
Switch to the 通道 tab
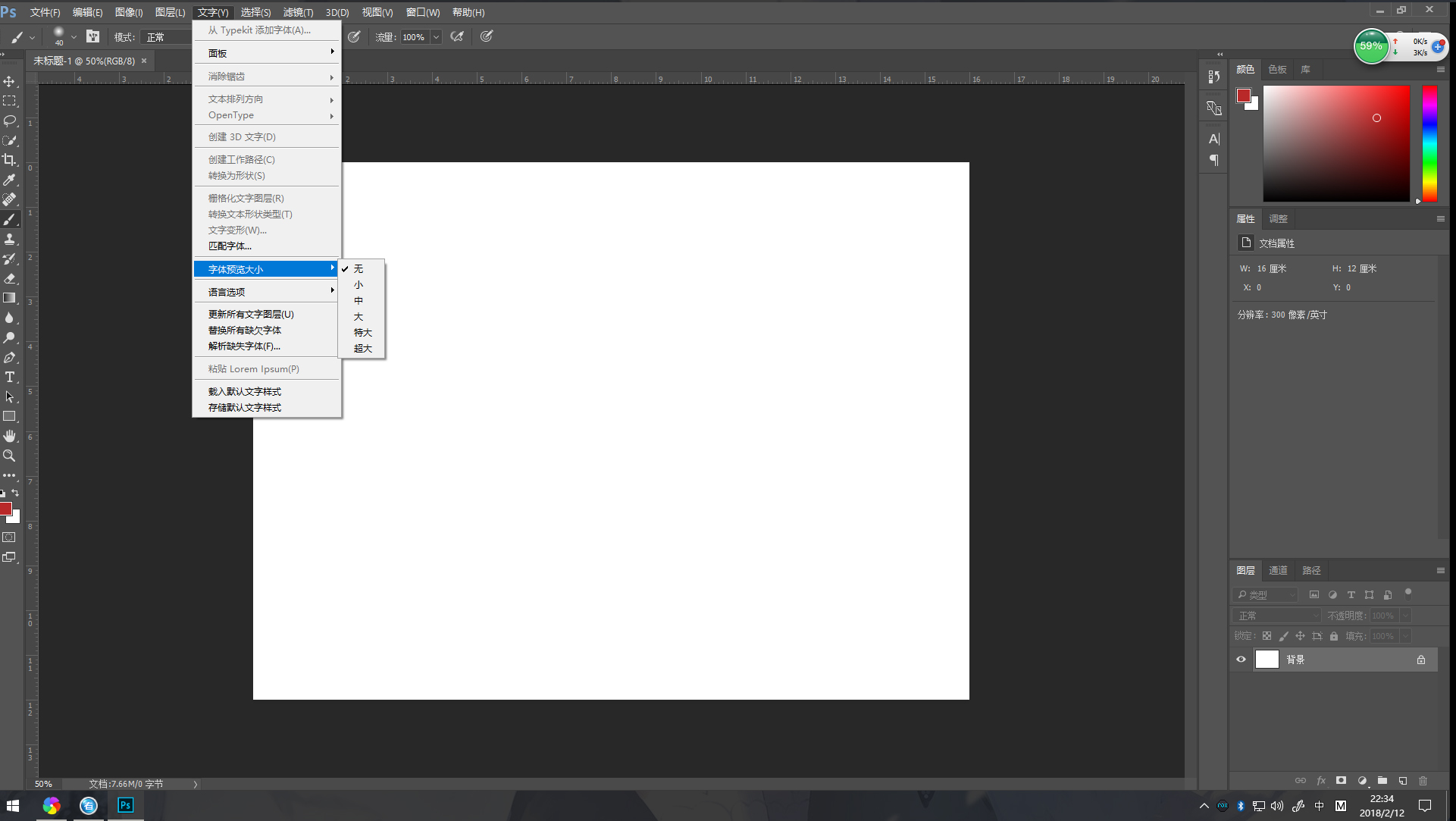pos(1278,570)
